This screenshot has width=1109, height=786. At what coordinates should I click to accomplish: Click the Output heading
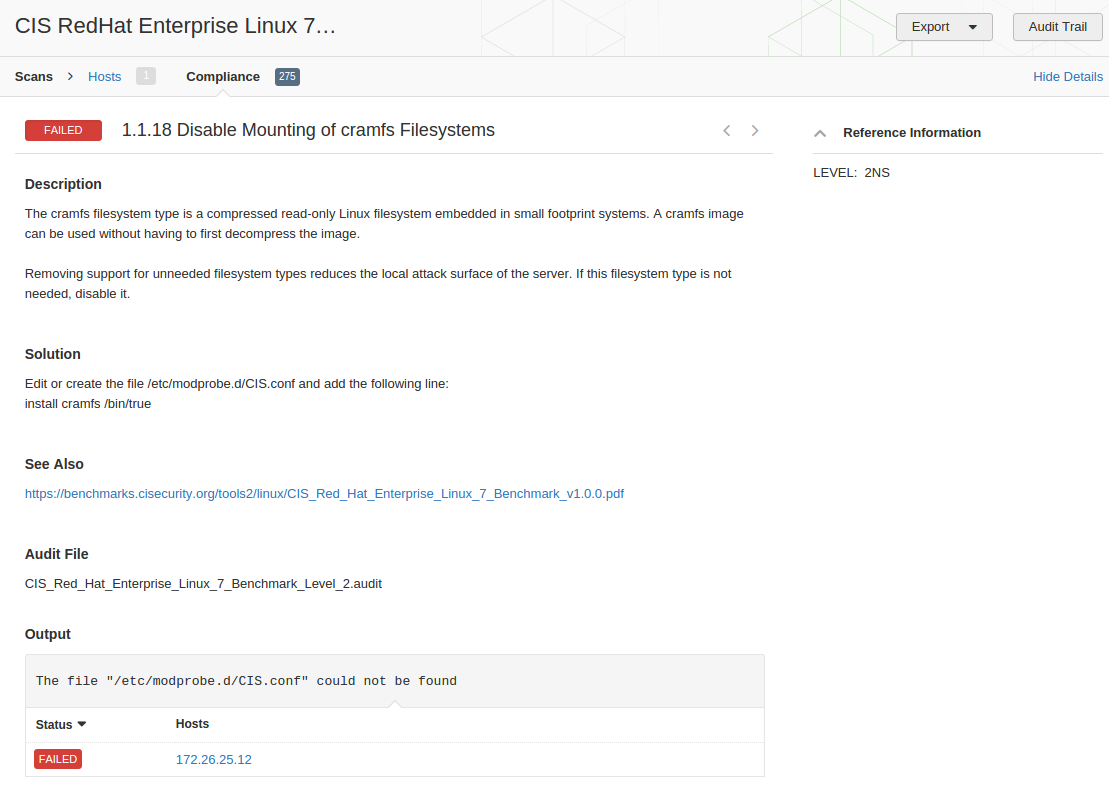point(47,634)
